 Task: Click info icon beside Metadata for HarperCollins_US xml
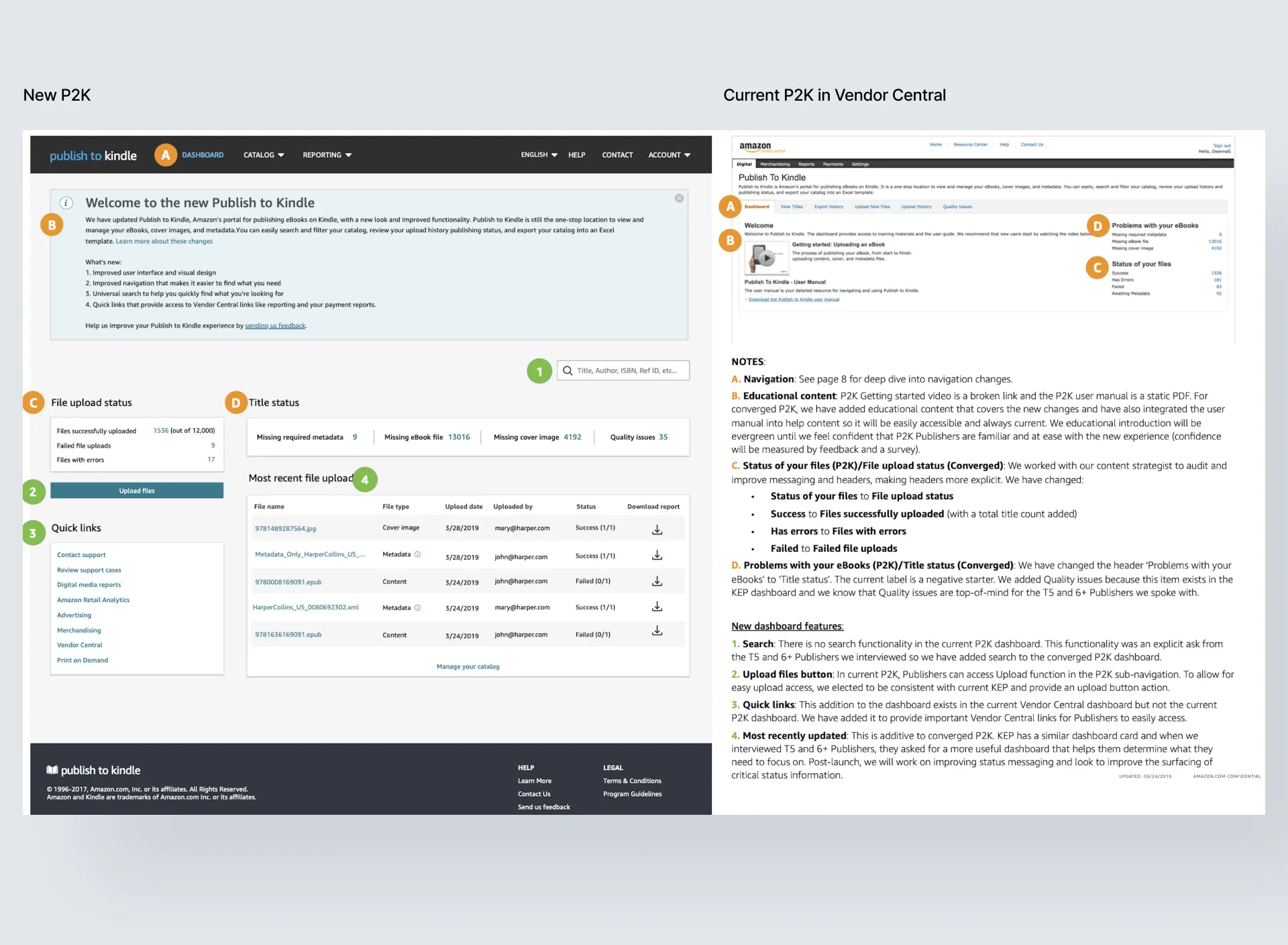pos(417,608)
